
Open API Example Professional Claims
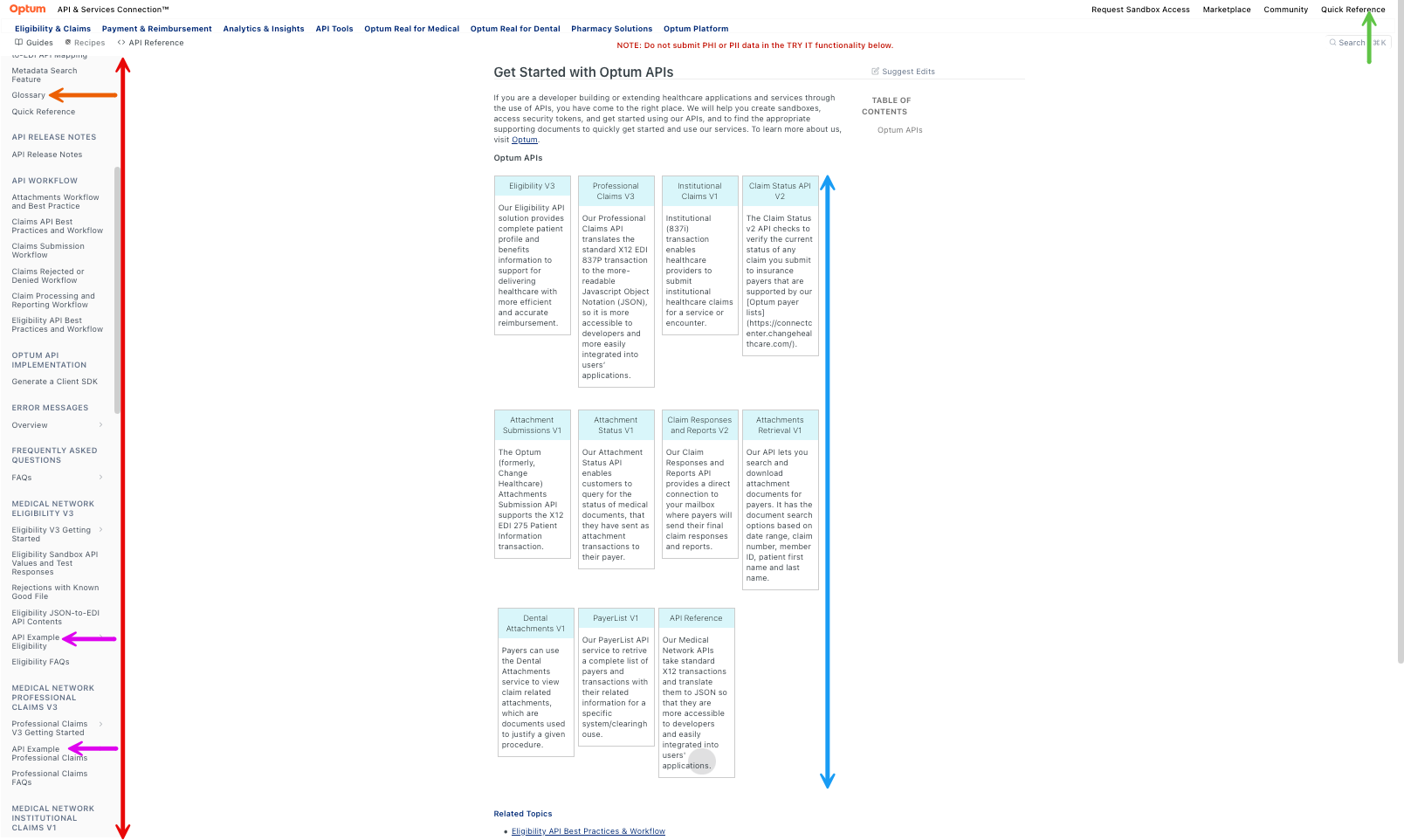(x=50, y=754)
